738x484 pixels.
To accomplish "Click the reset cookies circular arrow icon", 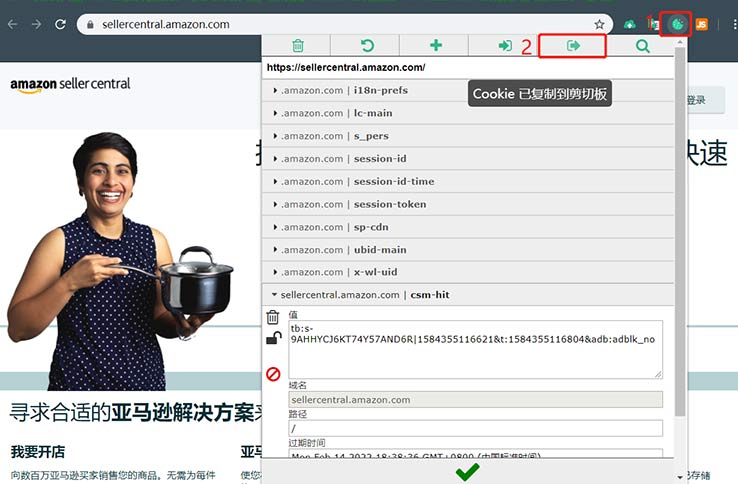I will (367, 46).
